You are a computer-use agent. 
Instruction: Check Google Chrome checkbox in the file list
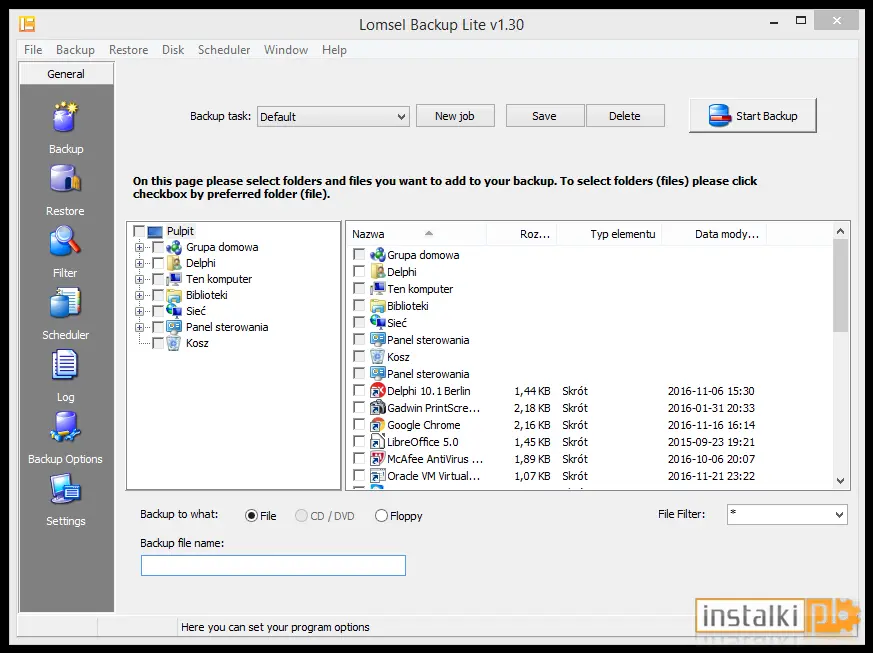click(359, 424)
